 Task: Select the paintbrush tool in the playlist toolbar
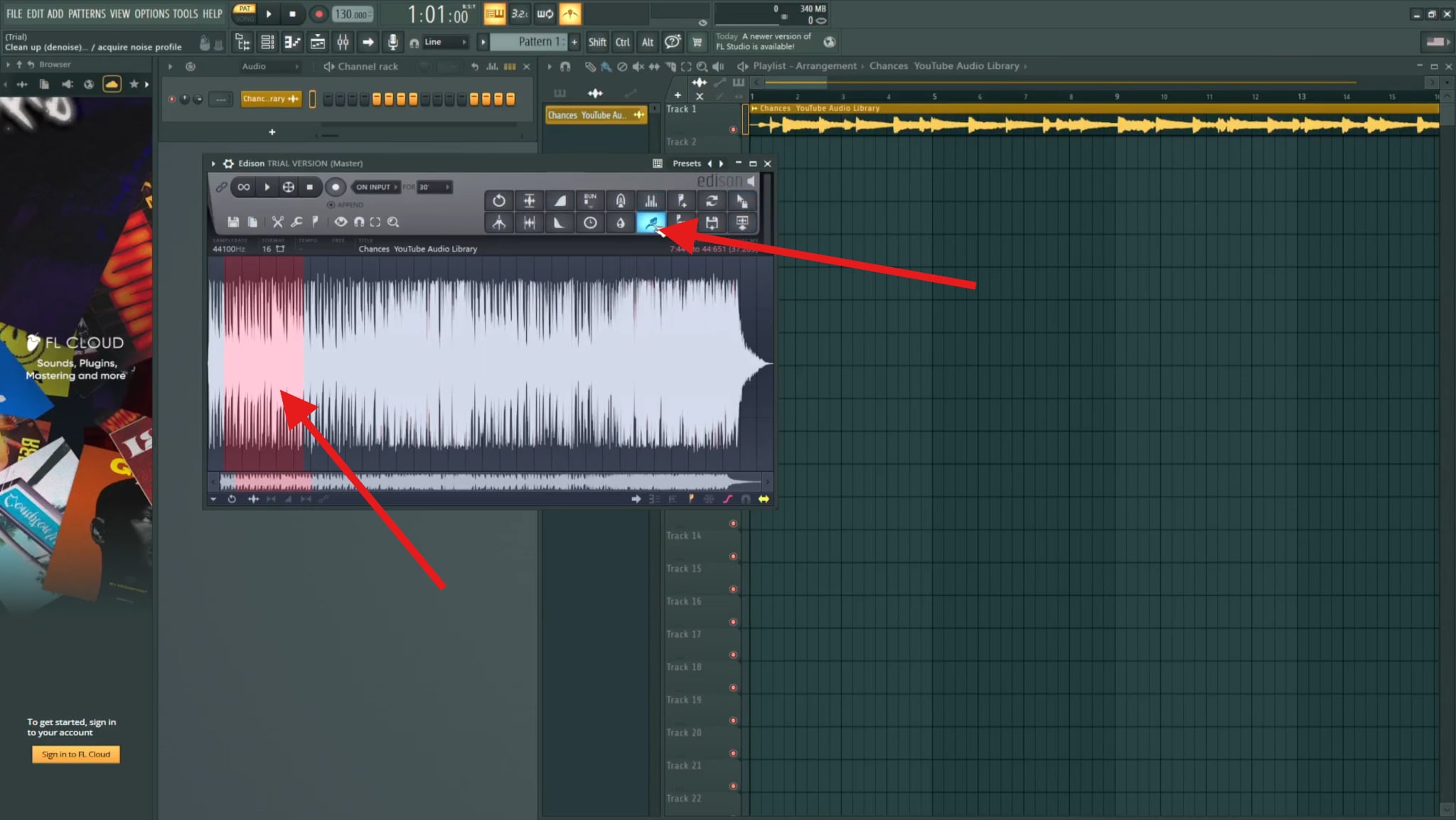(605, 66)
